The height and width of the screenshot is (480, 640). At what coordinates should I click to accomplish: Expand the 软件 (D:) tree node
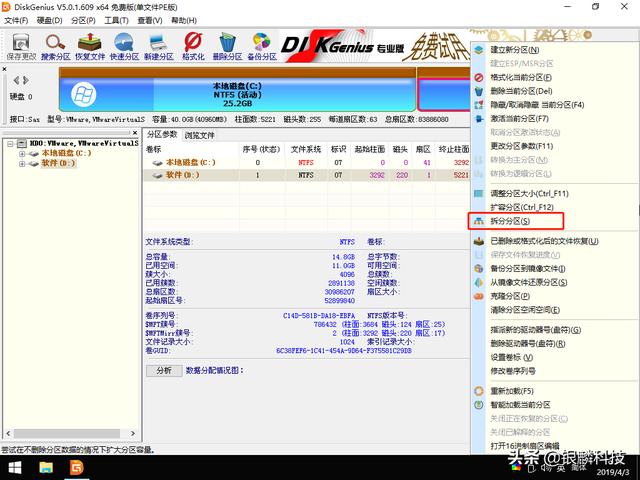tap(22, 164)
